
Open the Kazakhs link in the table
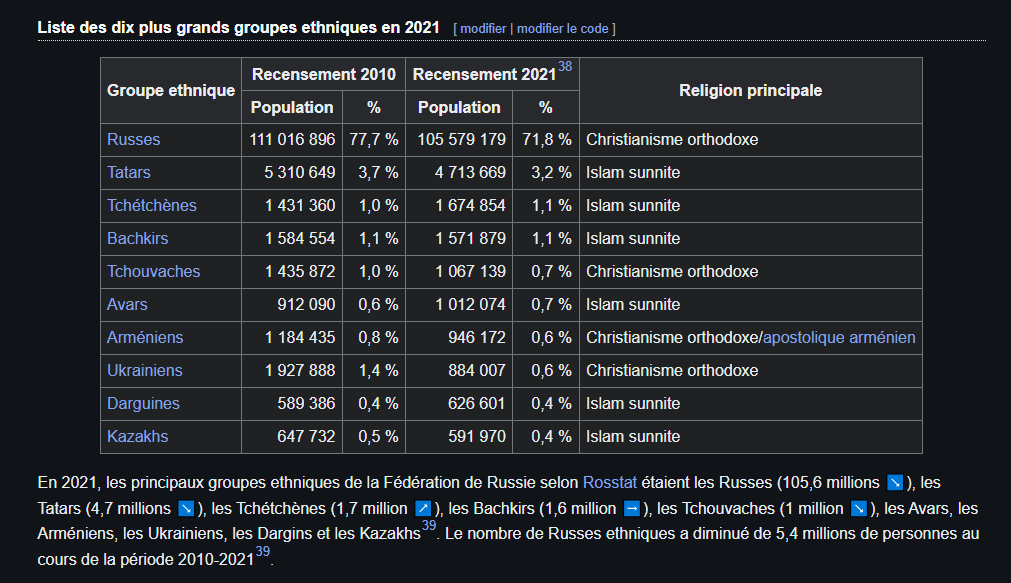pyautogui.click(x=137, y=436)
